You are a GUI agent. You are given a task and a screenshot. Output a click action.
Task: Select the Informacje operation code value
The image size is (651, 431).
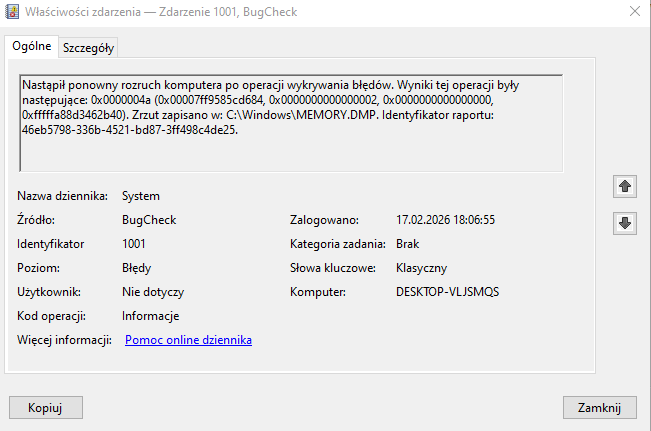(x=150, y=316)
